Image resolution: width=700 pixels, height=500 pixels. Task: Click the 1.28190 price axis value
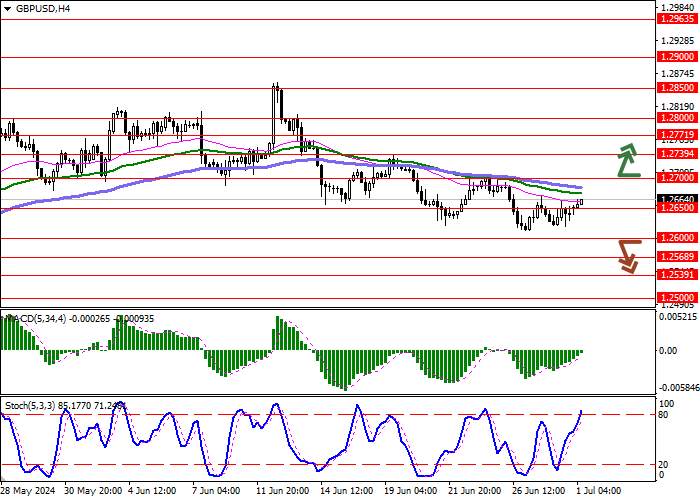pos(678,107)
